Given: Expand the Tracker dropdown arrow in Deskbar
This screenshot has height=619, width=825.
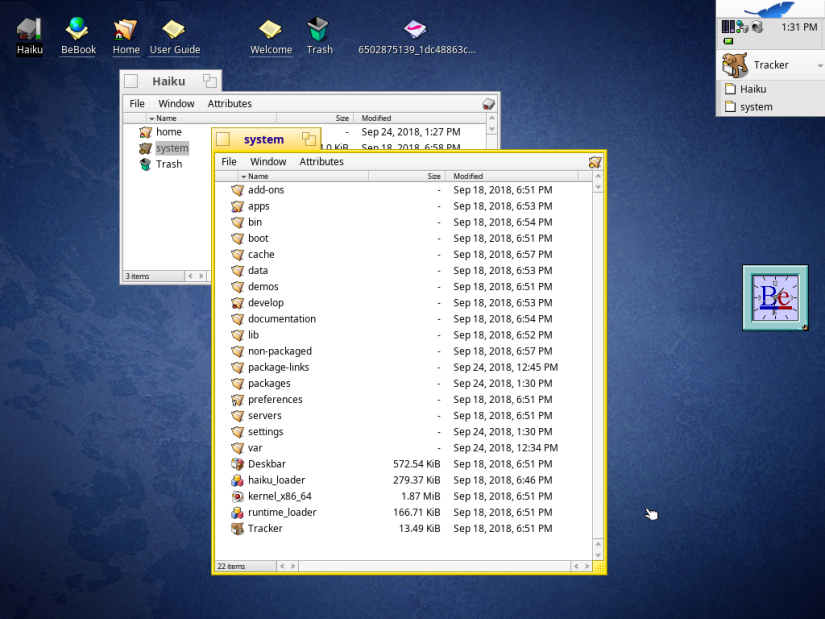Looking at the screenshot, I should (819, 65).
